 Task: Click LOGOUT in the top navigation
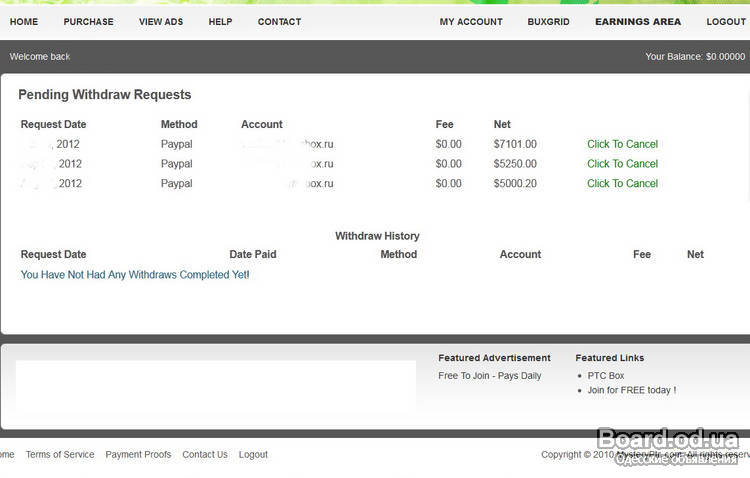coord(726,22)
